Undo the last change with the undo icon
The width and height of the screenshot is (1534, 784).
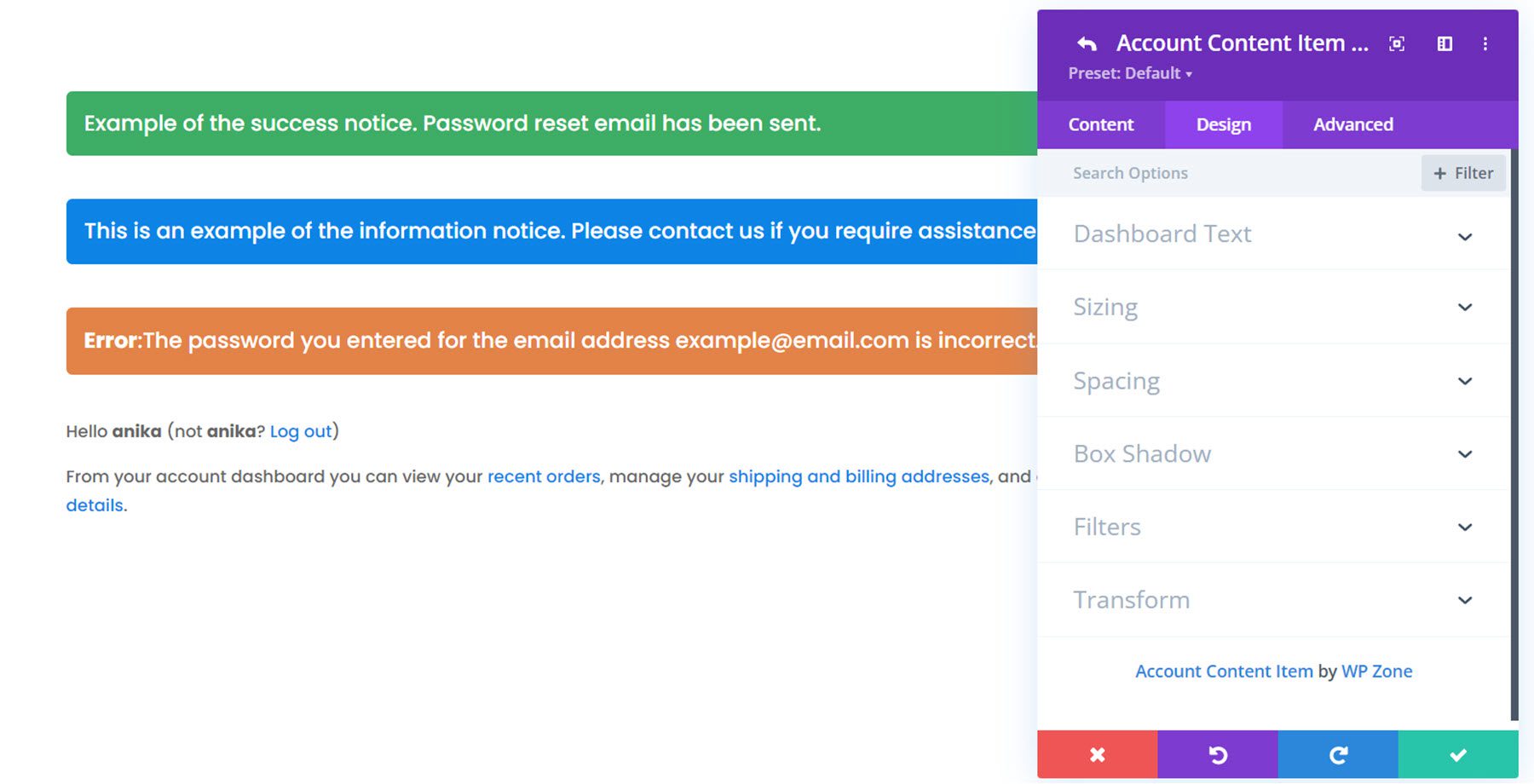(x=1217, y=755)
